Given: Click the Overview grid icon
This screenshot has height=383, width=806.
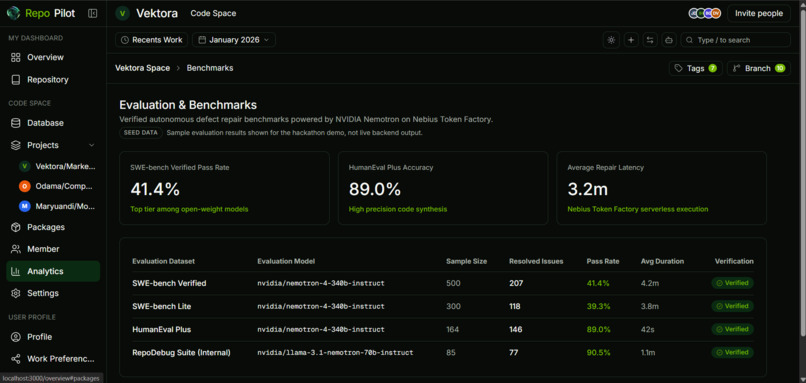Looking at the screenshot, I should pos(15,58).
